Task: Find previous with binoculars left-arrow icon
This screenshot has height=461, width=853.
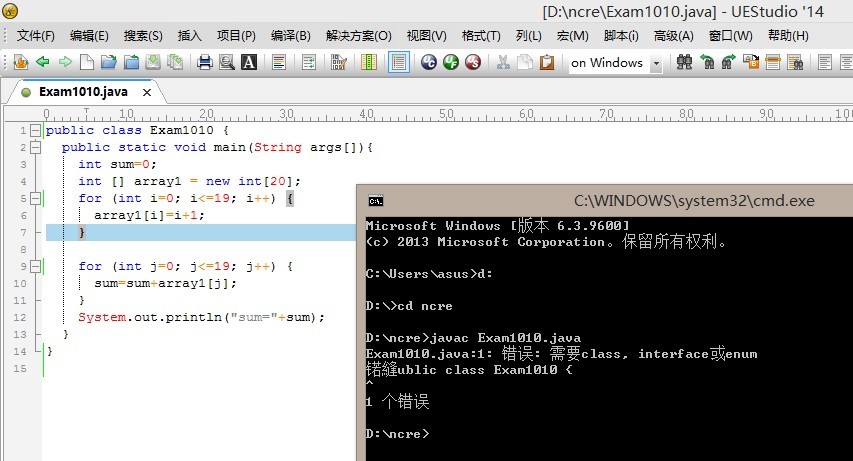Action: pyautogui.click(x=706, y=62)
